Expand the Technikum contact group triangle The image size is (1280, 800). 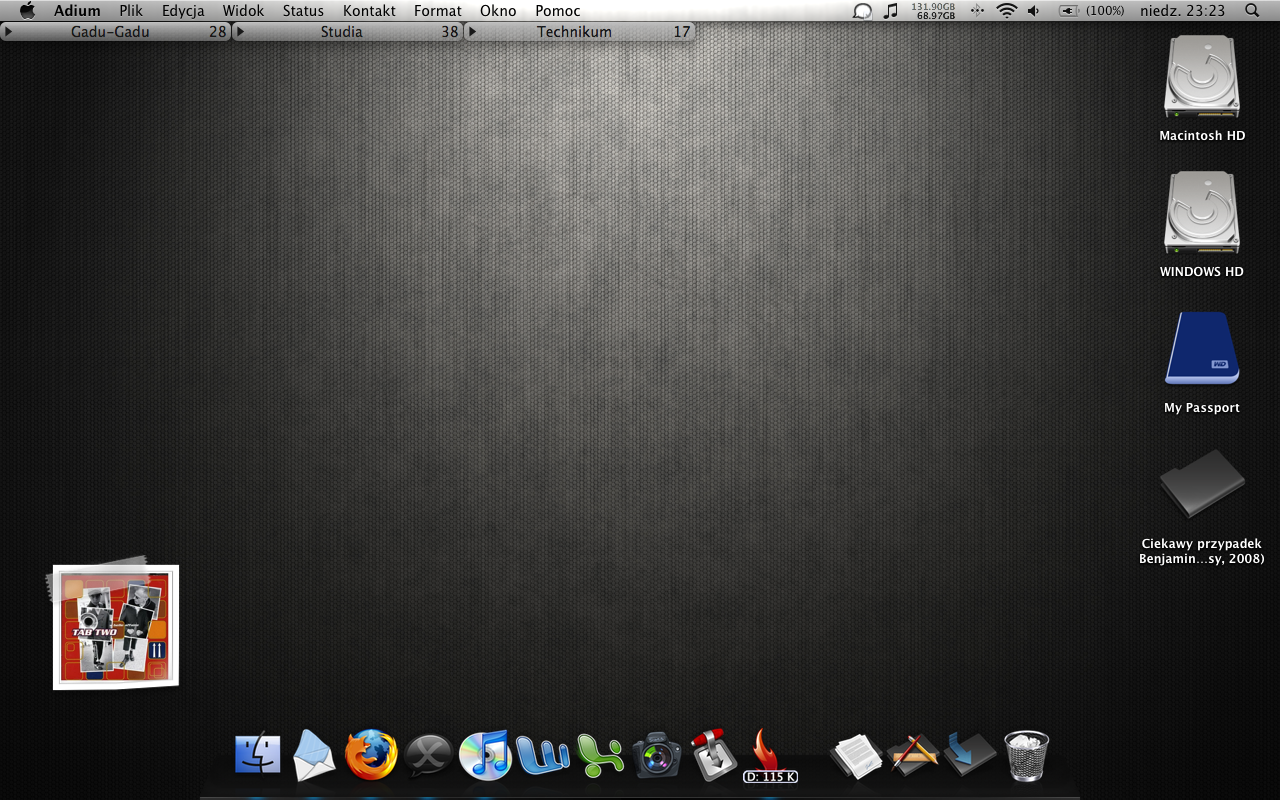coord(472,32)
